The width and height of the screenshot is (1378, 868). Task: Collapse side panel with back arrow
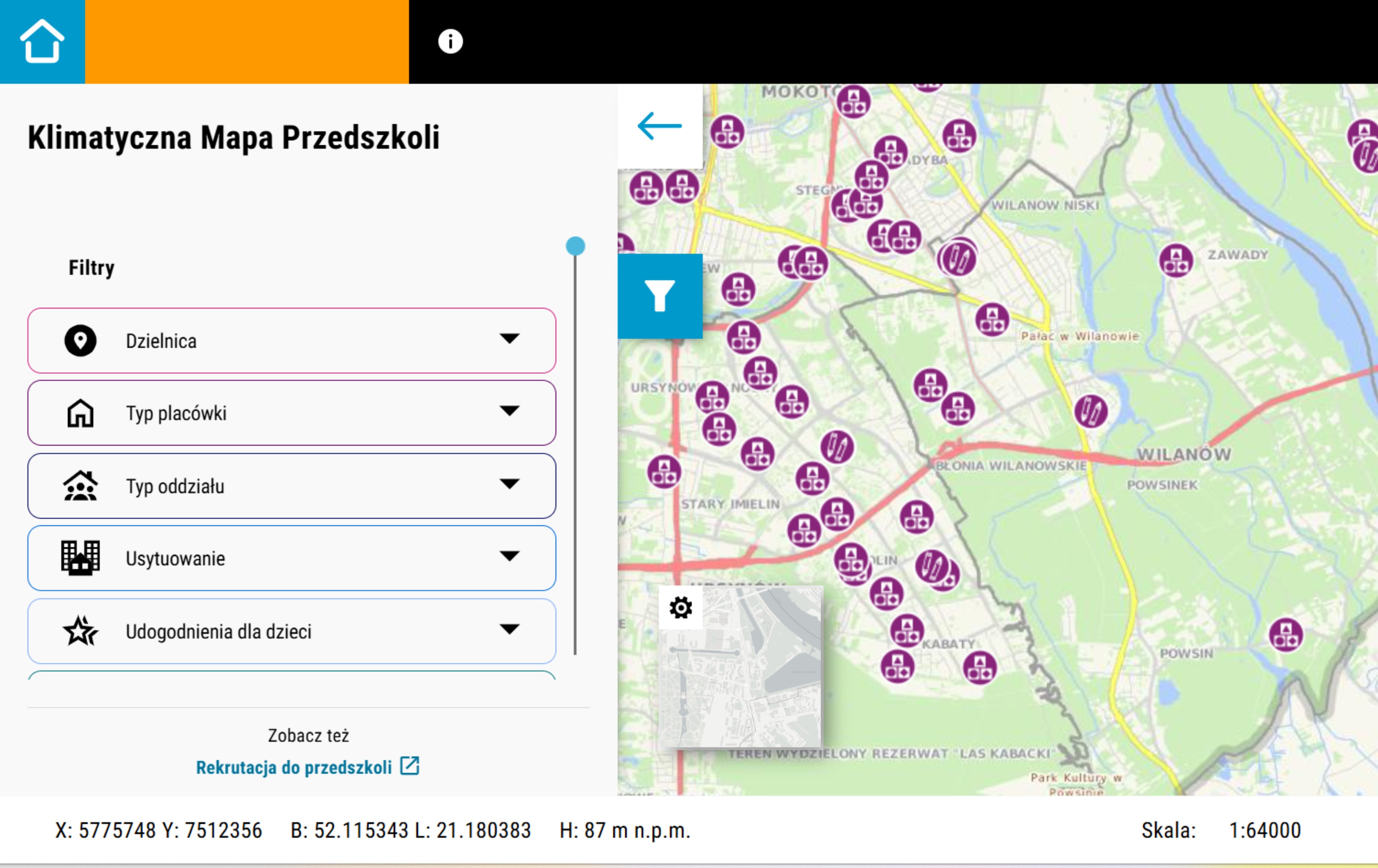point(660,127)
